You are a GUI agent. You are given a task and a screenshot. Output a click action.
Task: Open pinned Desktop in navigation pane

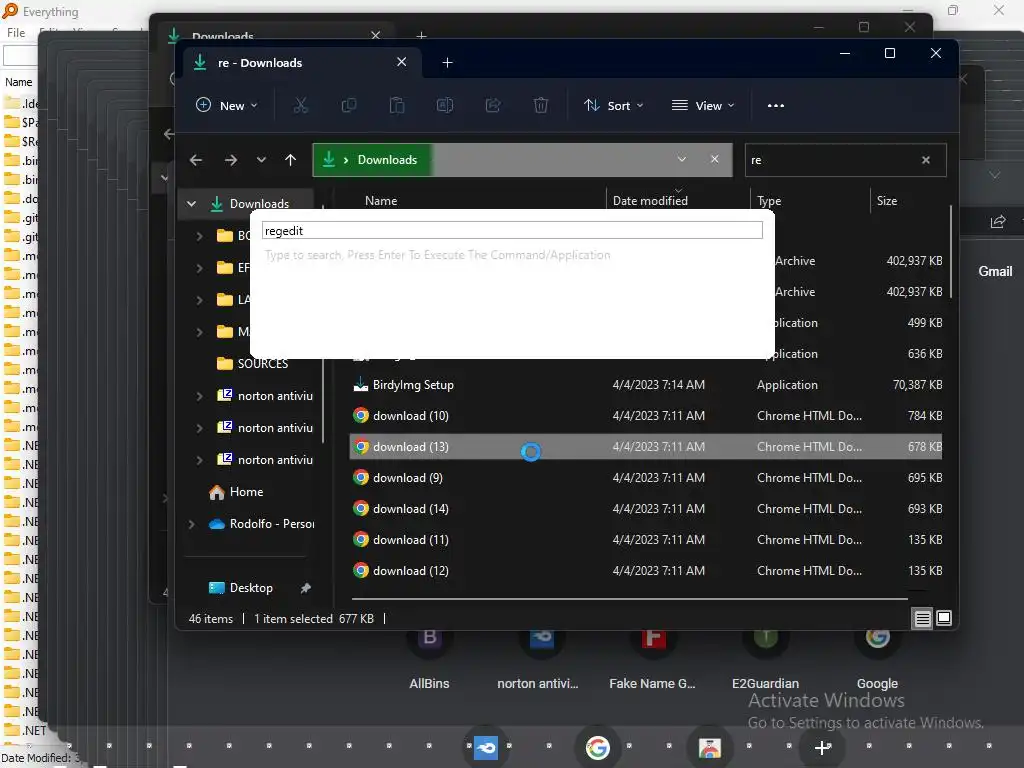coord(251,588)
